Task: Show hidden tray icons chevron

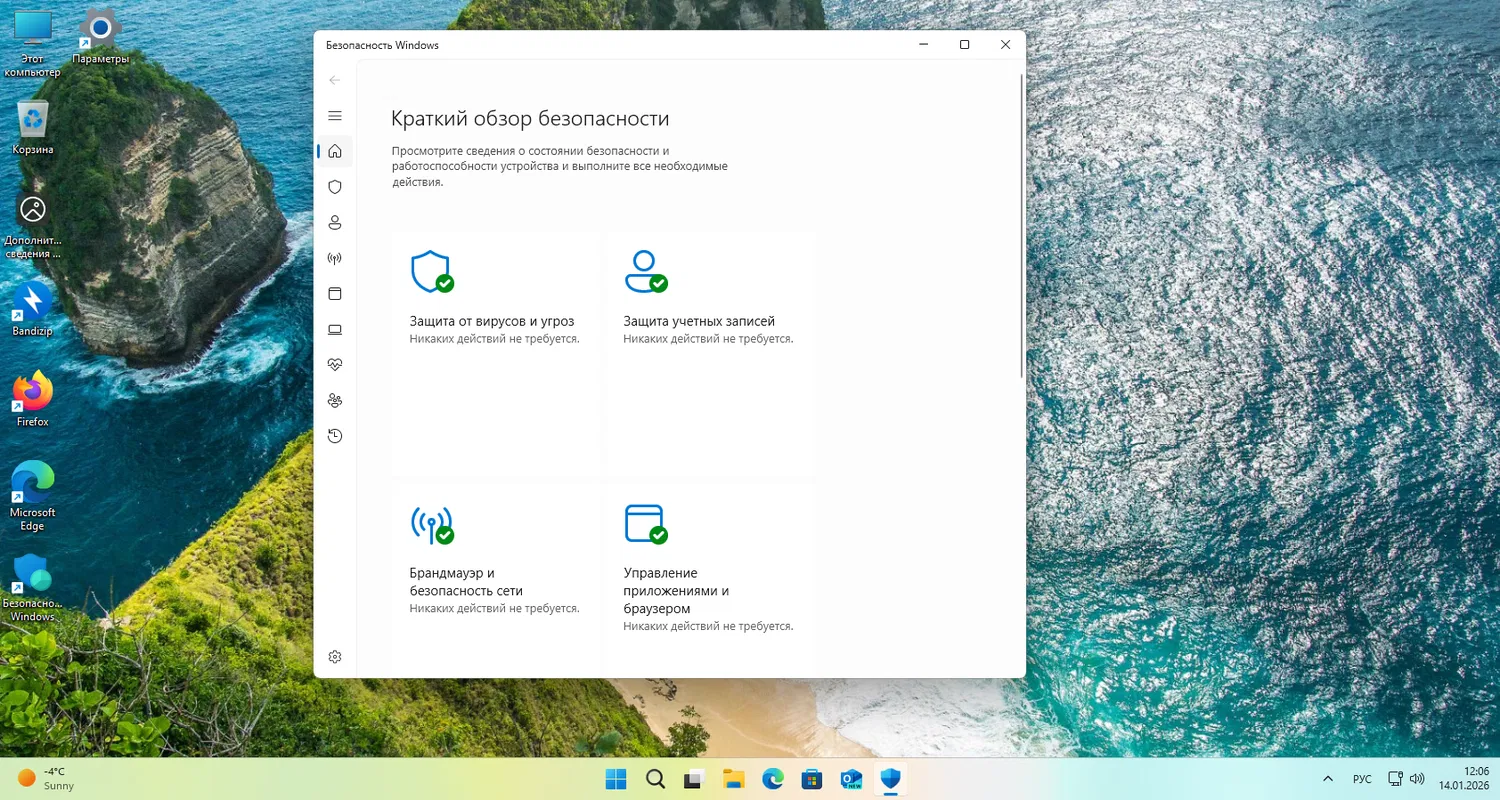Action: [1327, 778]
